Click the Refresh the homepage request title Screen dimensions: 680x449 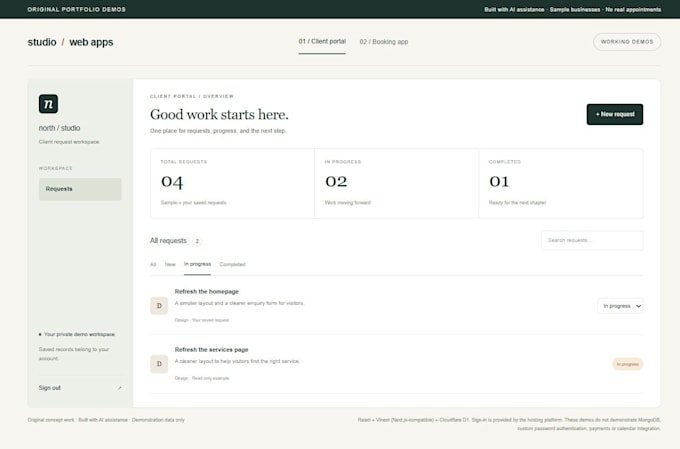206,292
